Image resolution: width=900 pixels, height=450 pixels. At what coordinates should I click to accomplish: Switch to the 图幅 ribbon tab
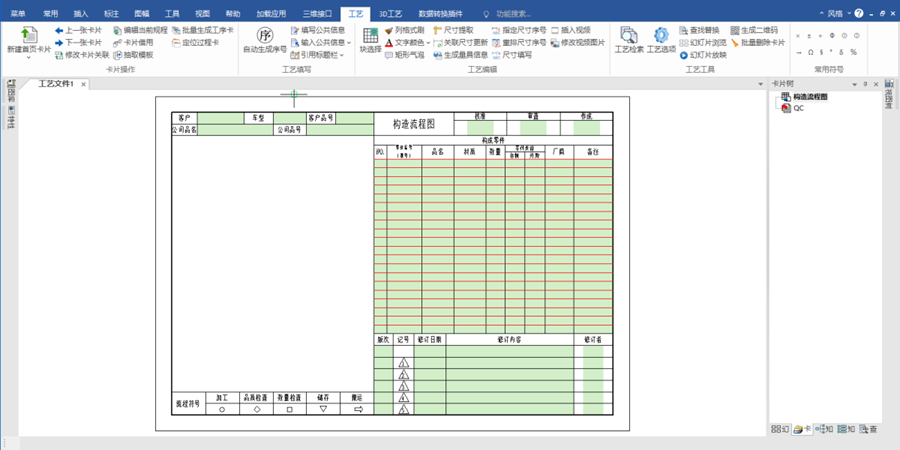[142, 13]
